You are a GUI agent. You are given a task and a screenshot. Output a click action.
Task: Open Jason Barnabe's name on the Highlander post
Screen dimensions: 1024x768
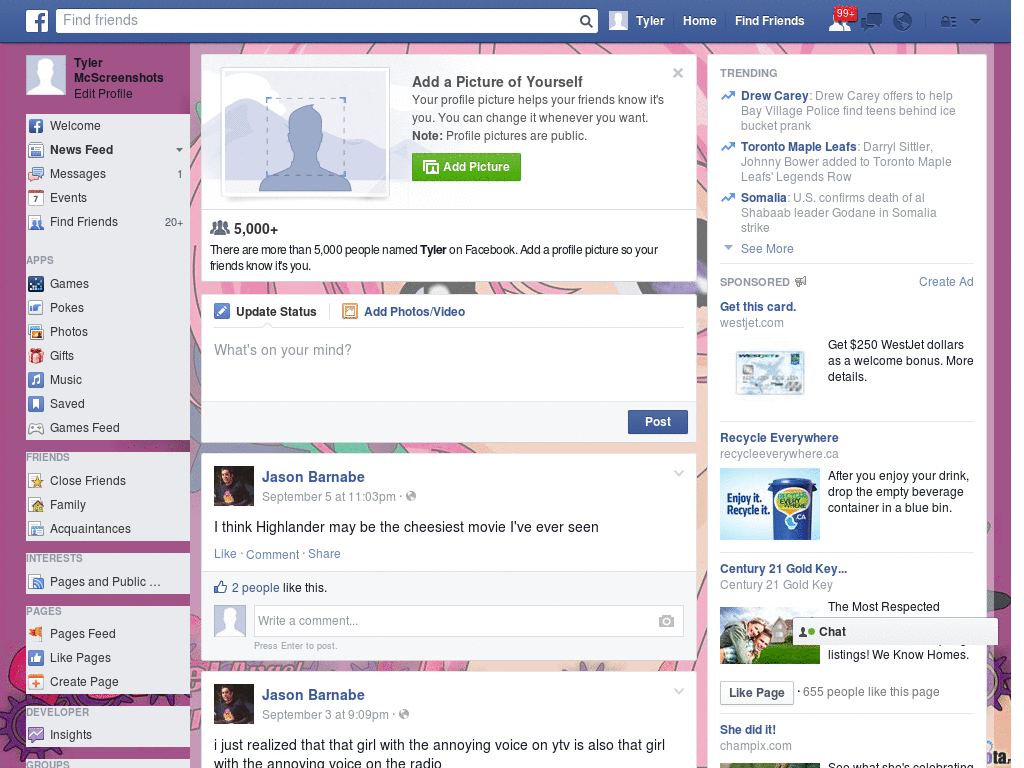coord(313,477)
